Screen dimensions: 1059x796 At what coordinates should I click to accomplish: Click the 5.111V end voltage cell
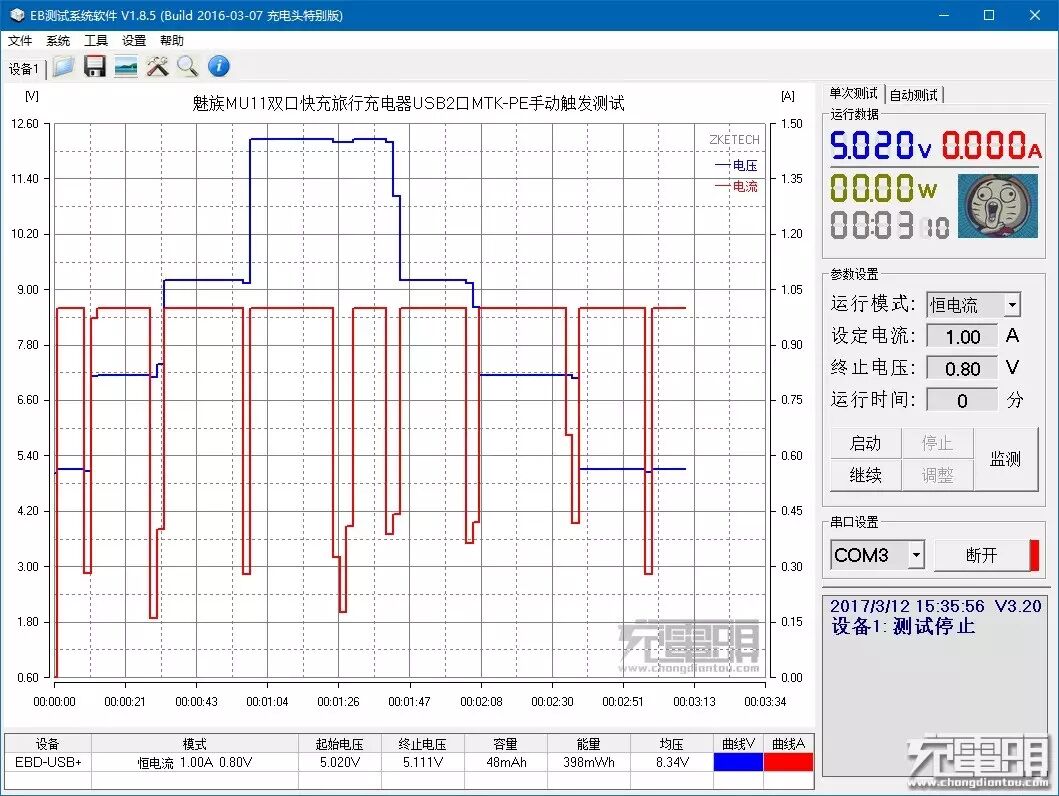[x=423, y=762]
